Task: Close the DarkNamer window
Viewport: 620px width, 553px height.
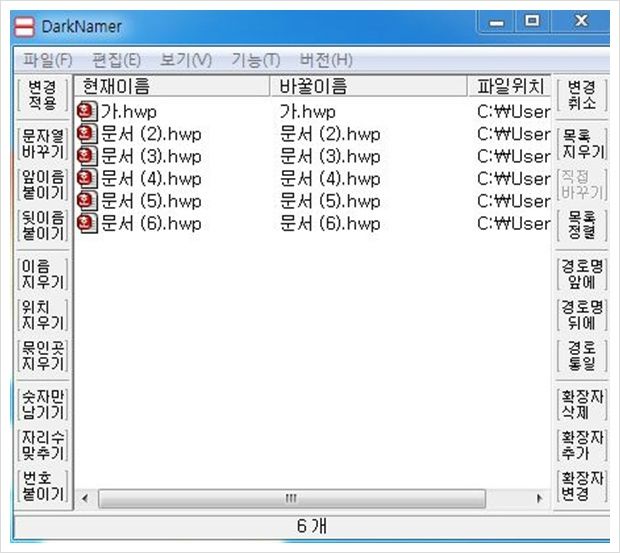Action: [581, 22]
